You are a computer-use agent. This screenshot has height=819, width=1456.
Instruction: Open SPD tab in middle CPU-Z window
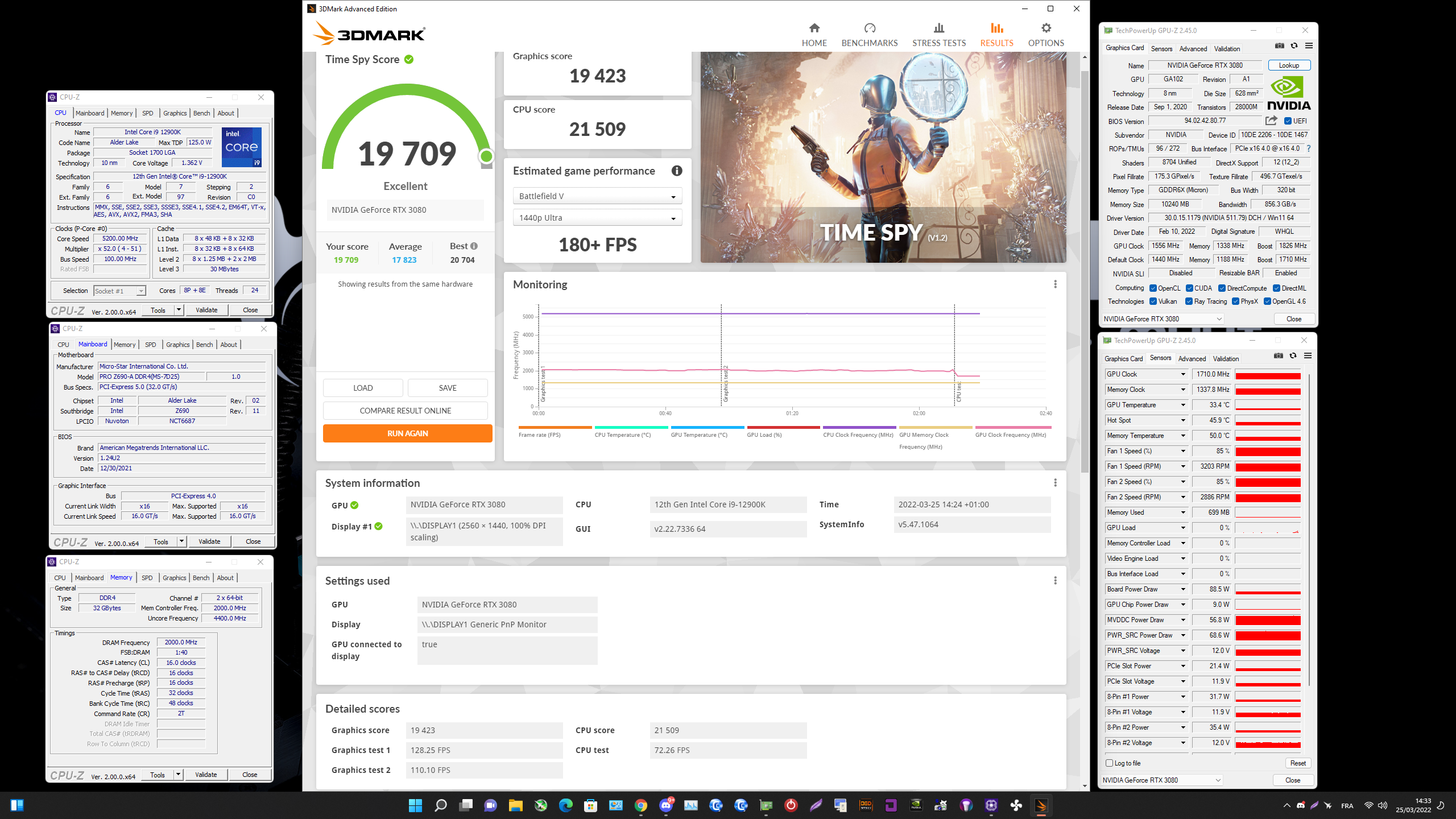click(150, 345)
